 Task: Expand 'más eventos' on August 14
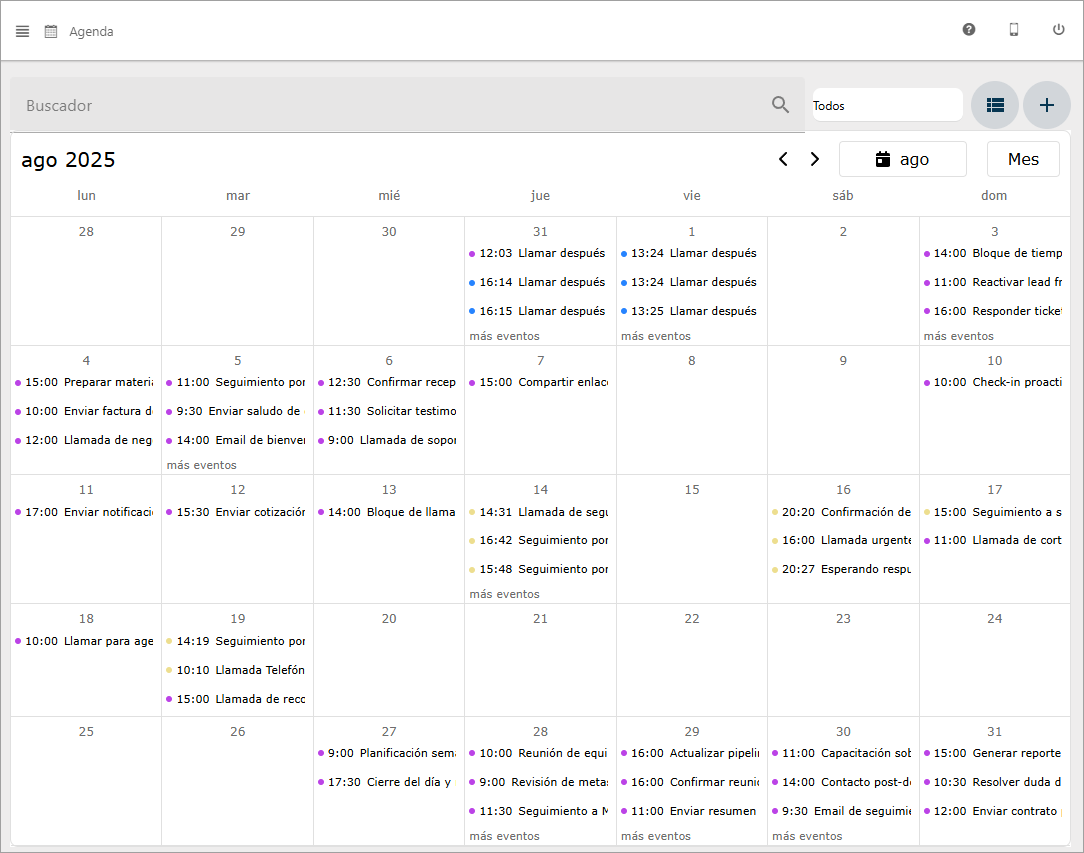(x=504, y=594)
